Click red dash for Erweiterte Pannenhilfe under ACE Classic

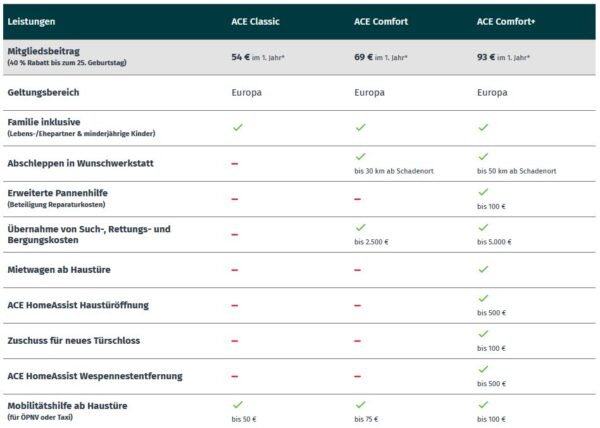pyautogui.click(x=235, y=199)
